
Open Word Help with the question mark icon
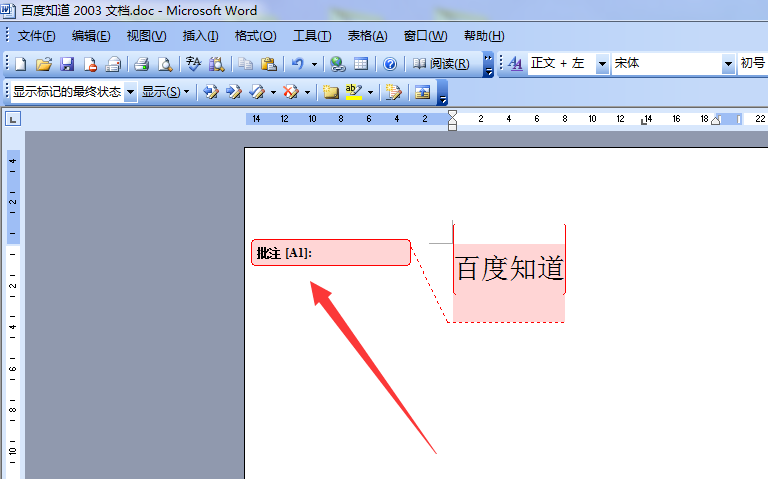pyautogui.click(x=390, y=64)
